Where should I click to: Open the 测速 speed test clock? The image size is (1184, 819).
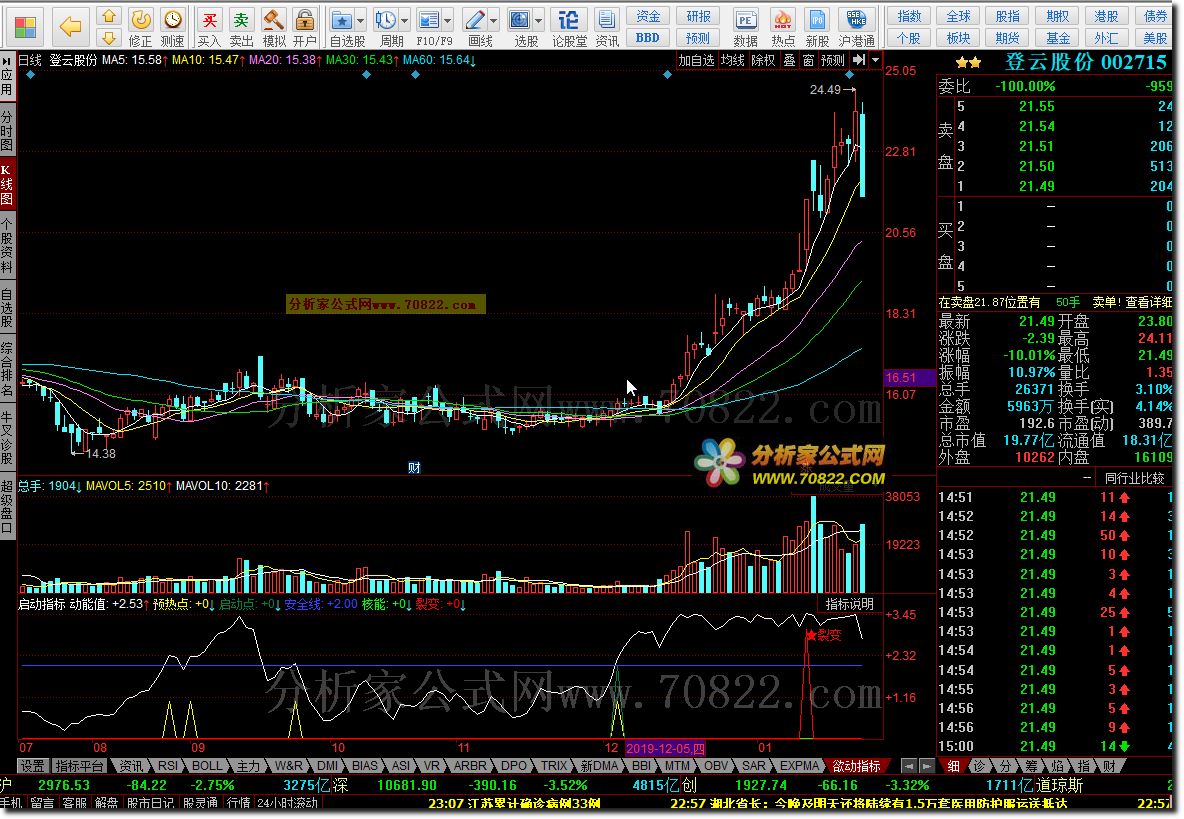173,27
